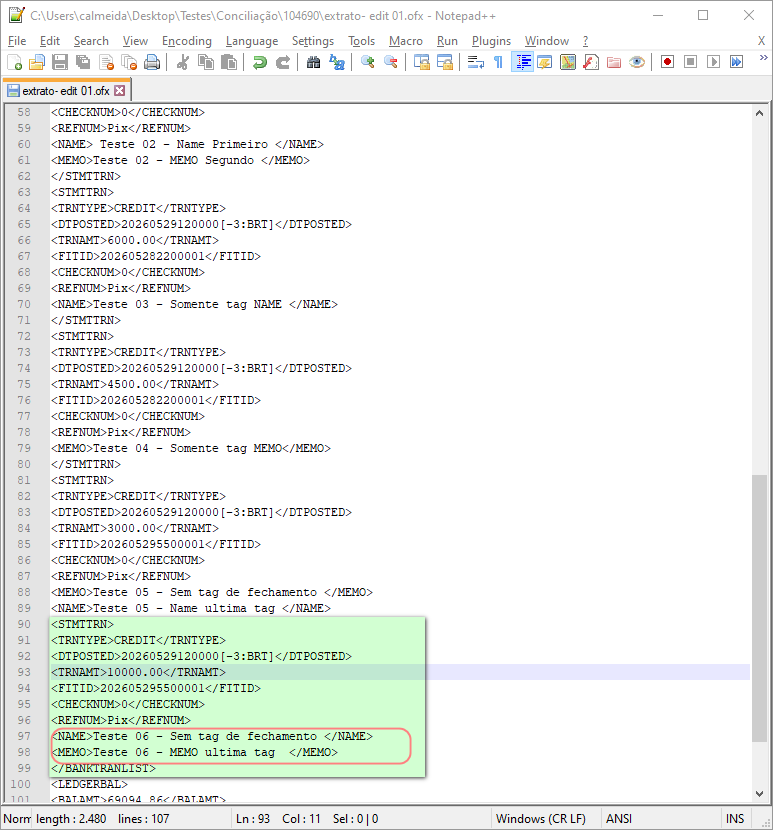Screen dimensions: 773x830
Task: Click the Cut scissors icon
Action: [x=183, y=62]
